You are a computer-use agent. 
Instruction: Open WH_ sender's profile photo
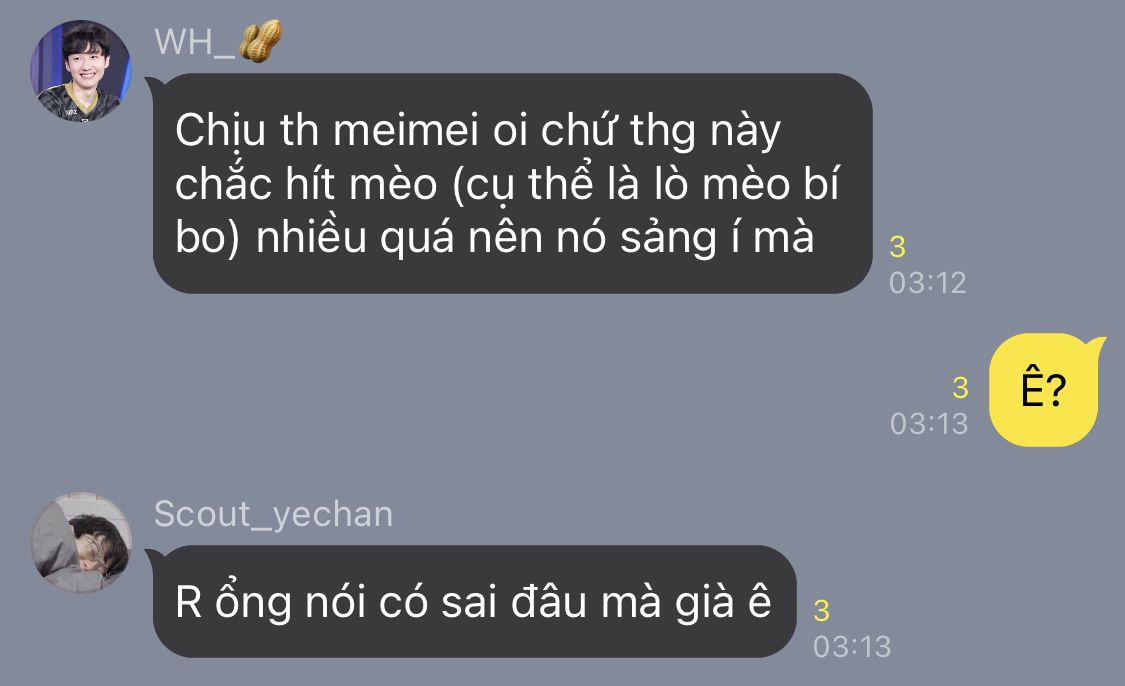coord(80,70)
